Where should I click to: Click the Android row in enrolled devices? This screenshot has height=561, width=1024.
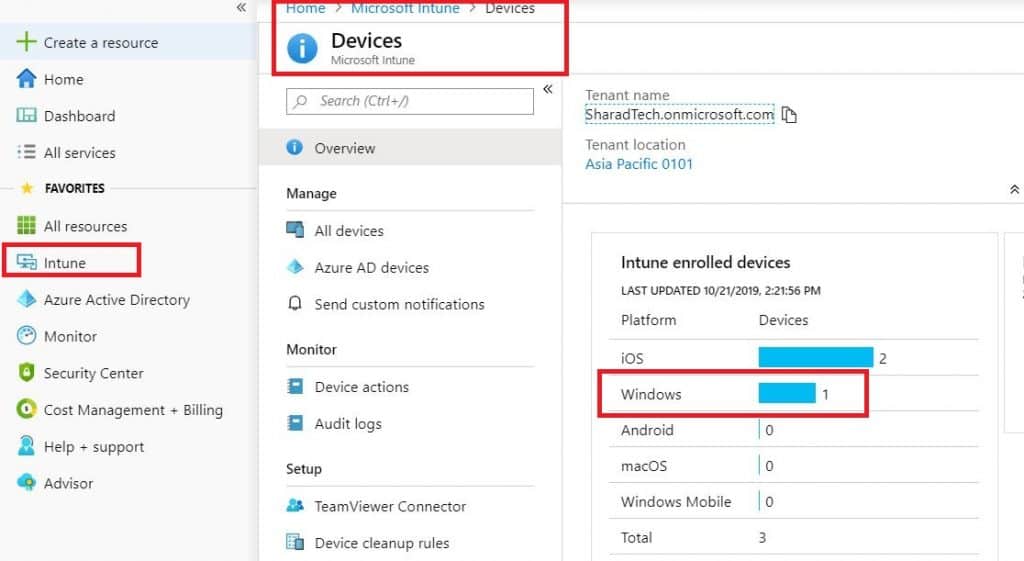(793, 430)
